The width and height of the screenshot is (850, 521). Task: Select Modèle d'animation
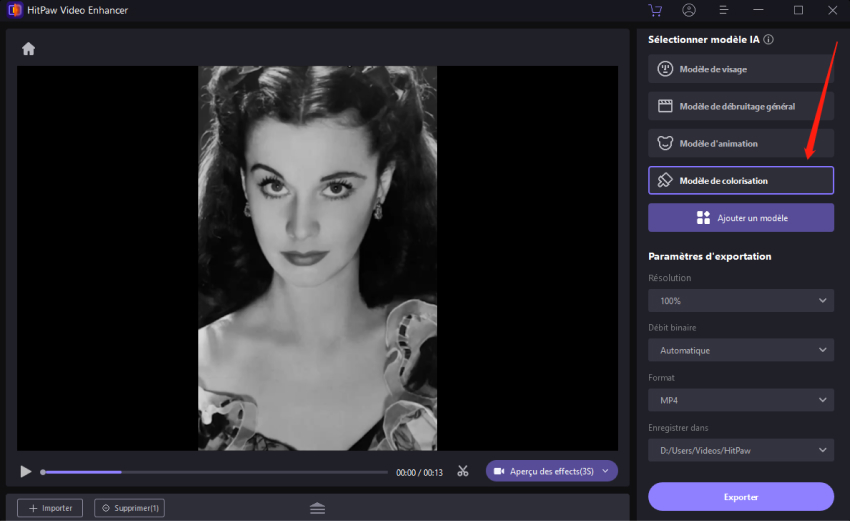pos(740,143)
